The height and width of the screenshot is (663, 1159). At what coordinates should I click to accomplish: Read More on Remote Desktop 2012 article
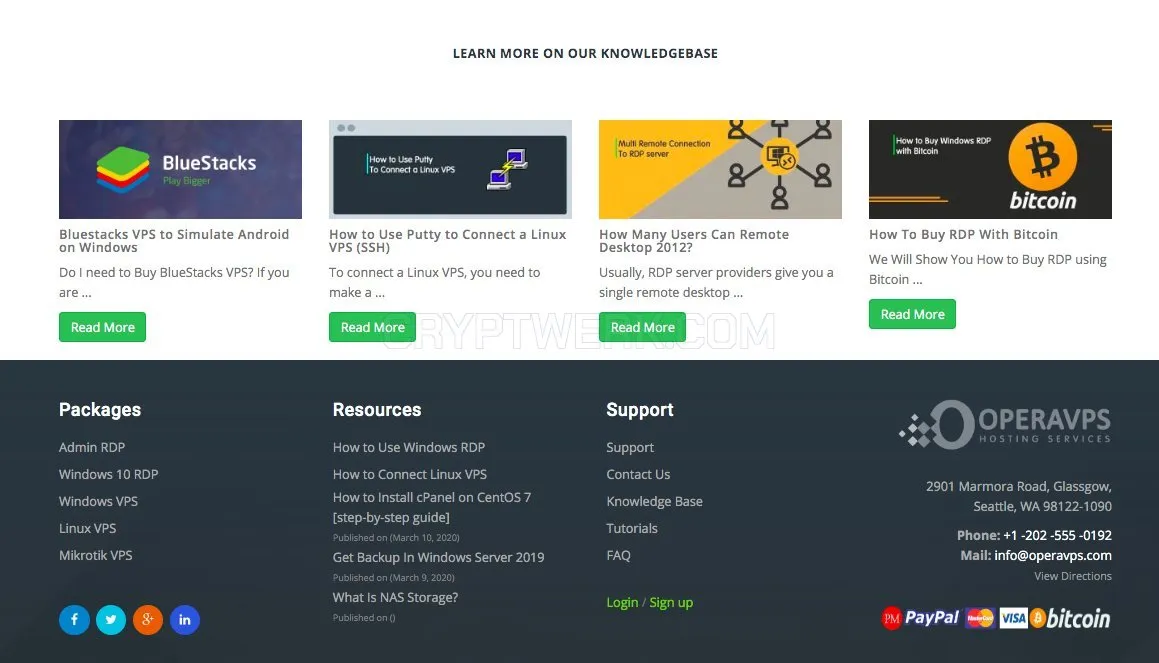tap(642, 327)
